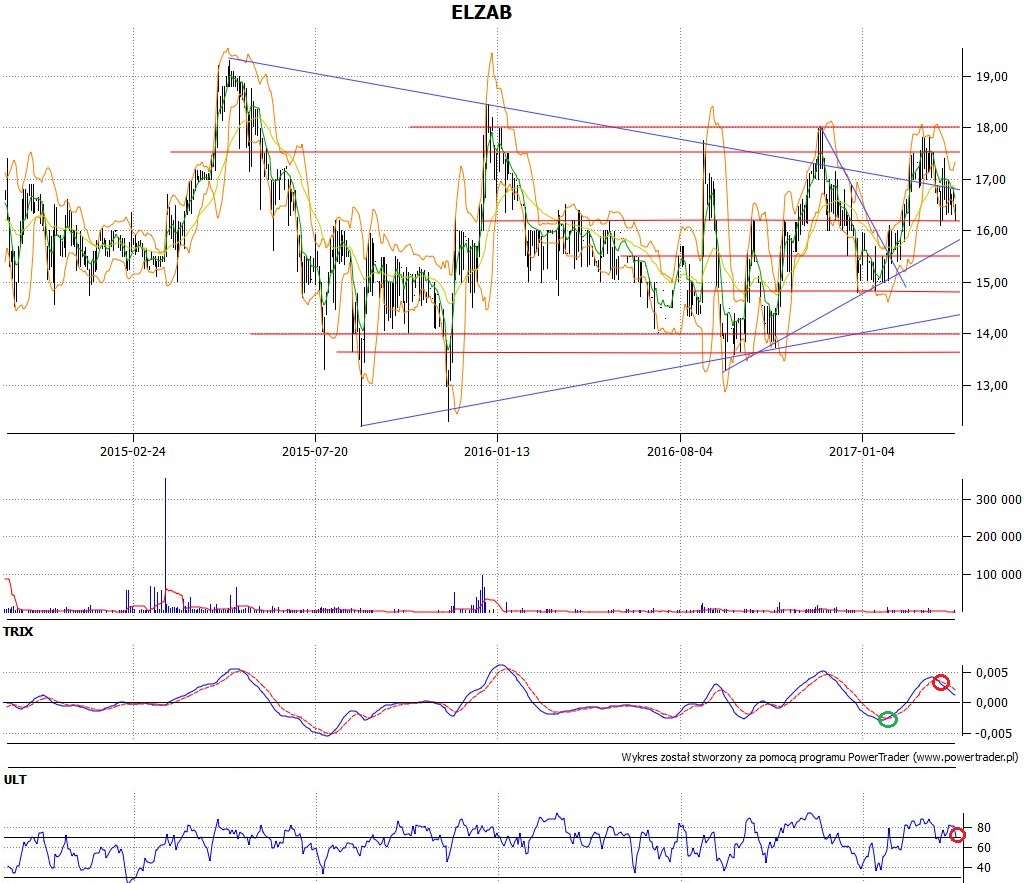Screen dimensions: 1024x883
Task: Click the 14,00 price axis label
Action: pyautogui.click(x=992, y=334)
